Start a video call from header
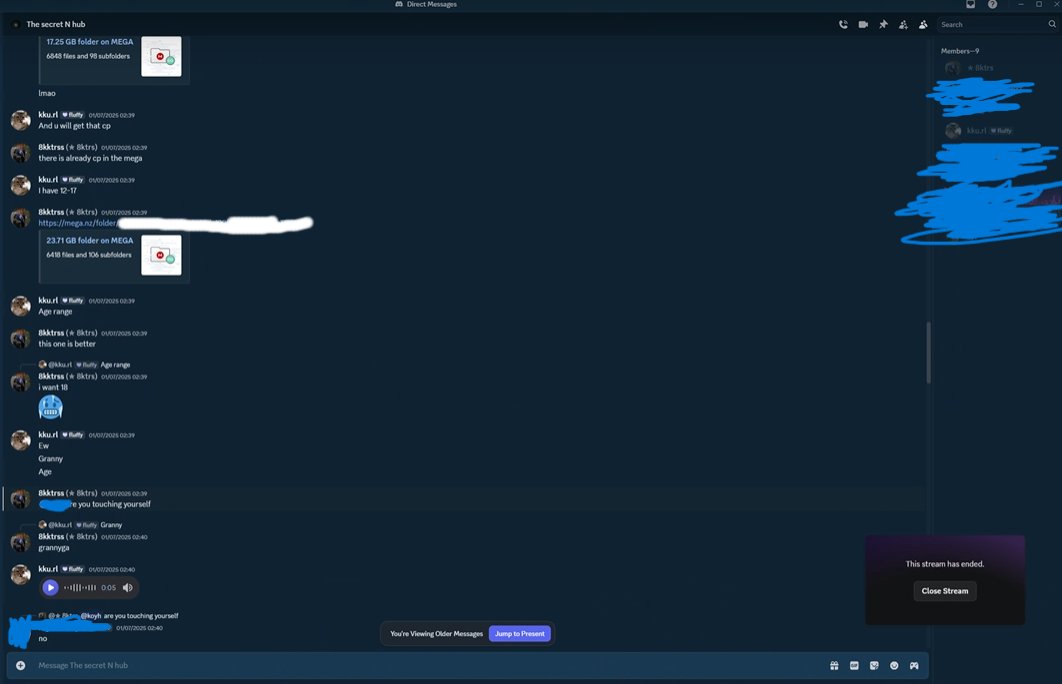 863,24
